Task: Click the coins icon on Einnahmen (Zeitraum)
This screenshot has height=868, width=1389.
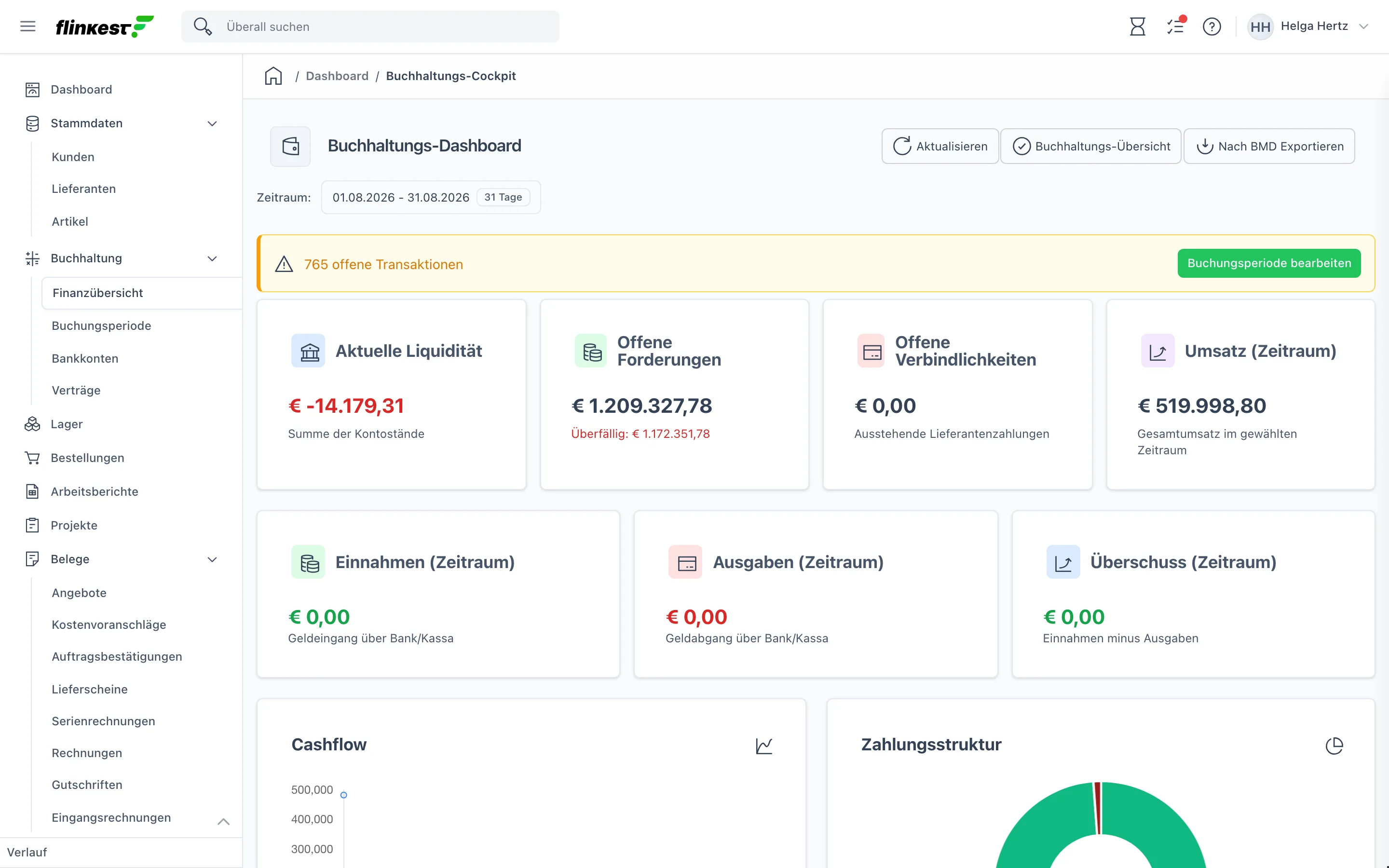Action: point(309,562)
